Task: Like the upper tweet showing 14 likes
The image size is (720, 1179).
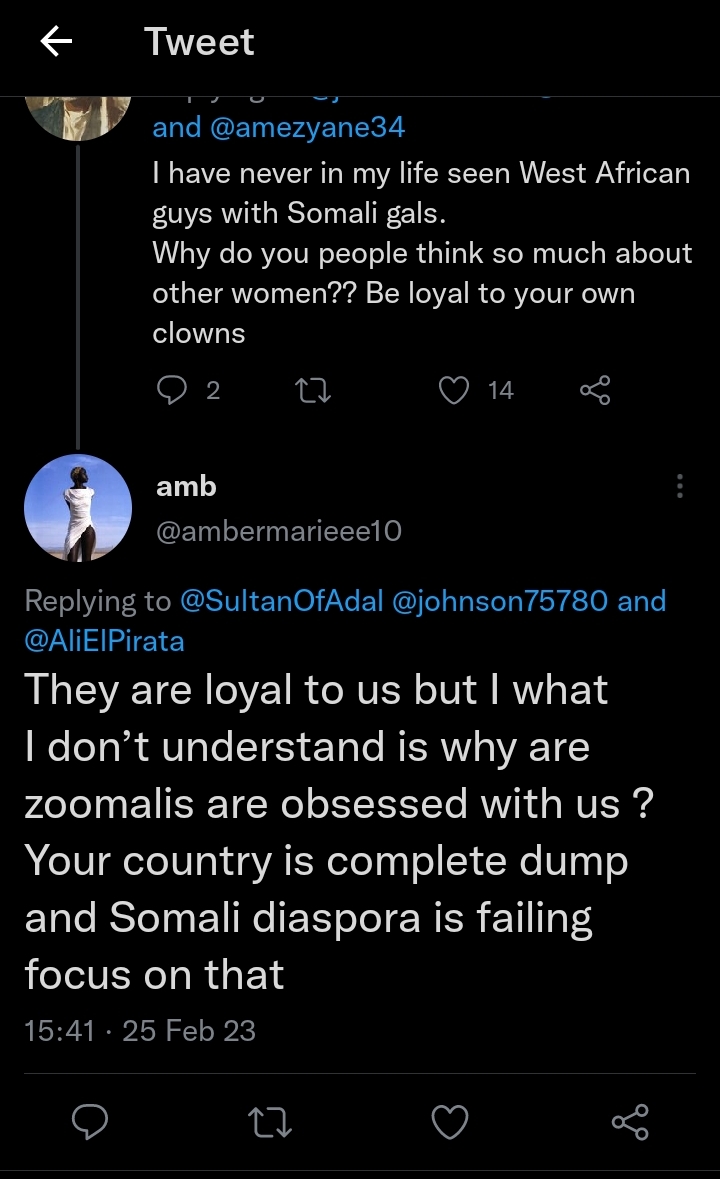Action: [455, 390]
